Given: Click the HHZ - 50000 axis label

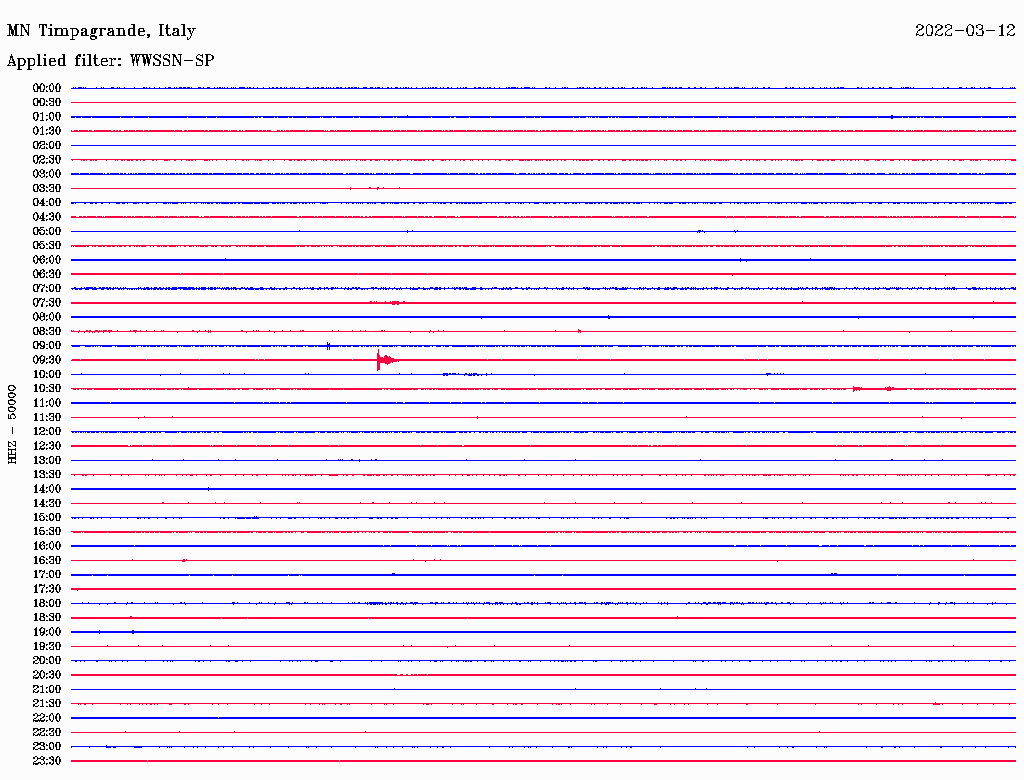Looking at the screenshot, I should click(12, 424).
